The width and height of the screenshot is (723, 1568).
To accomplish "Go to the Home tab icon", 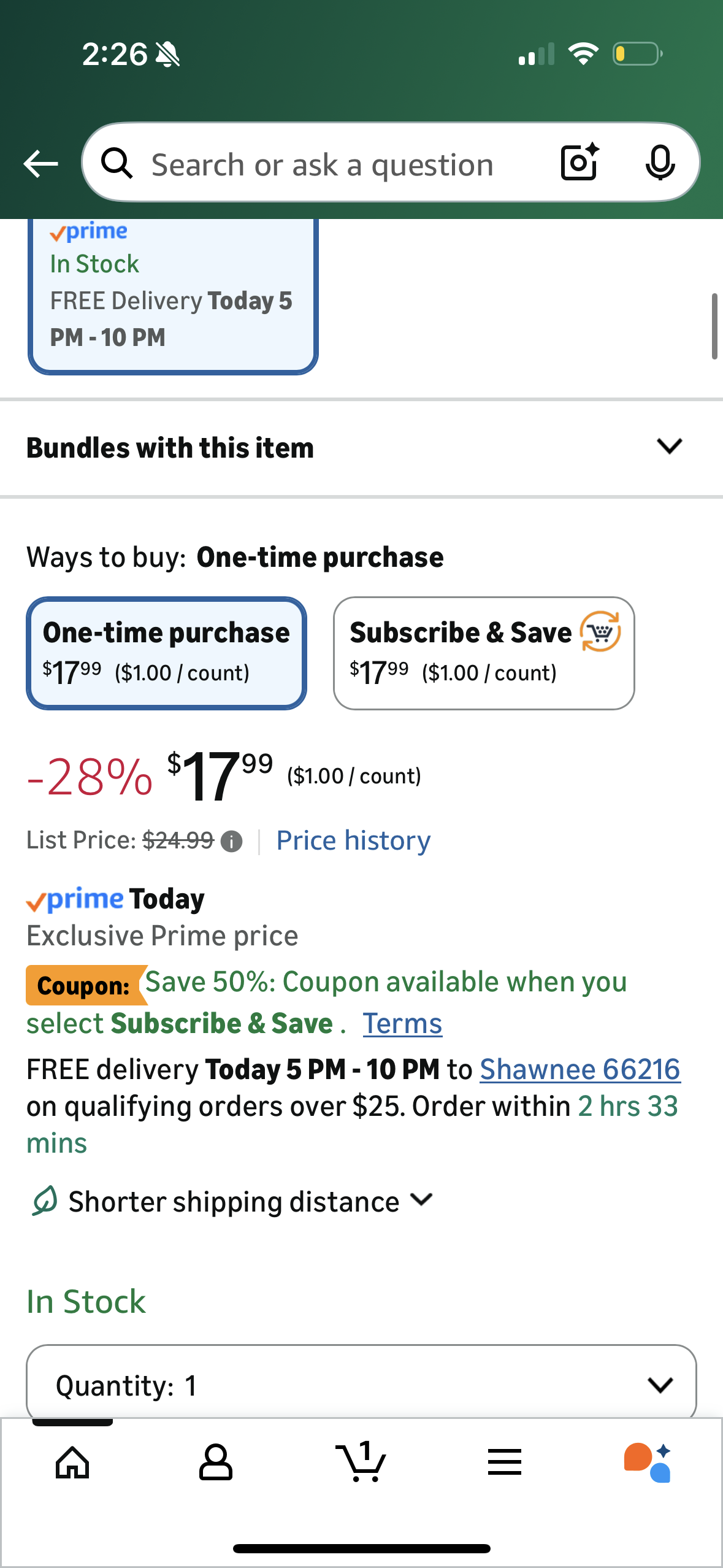I will click(x=72, y=1462).
